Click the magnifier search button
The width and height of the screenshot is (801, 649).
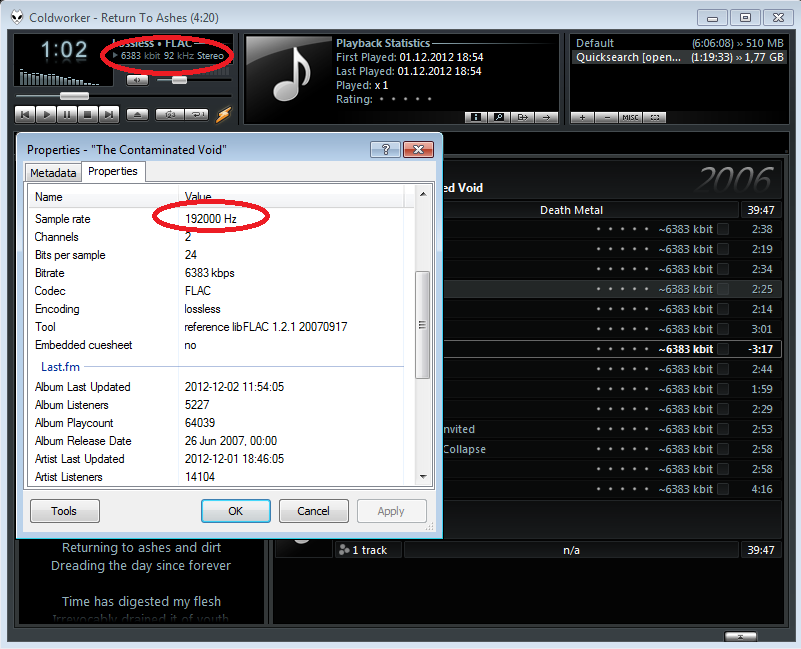[499, 118]
